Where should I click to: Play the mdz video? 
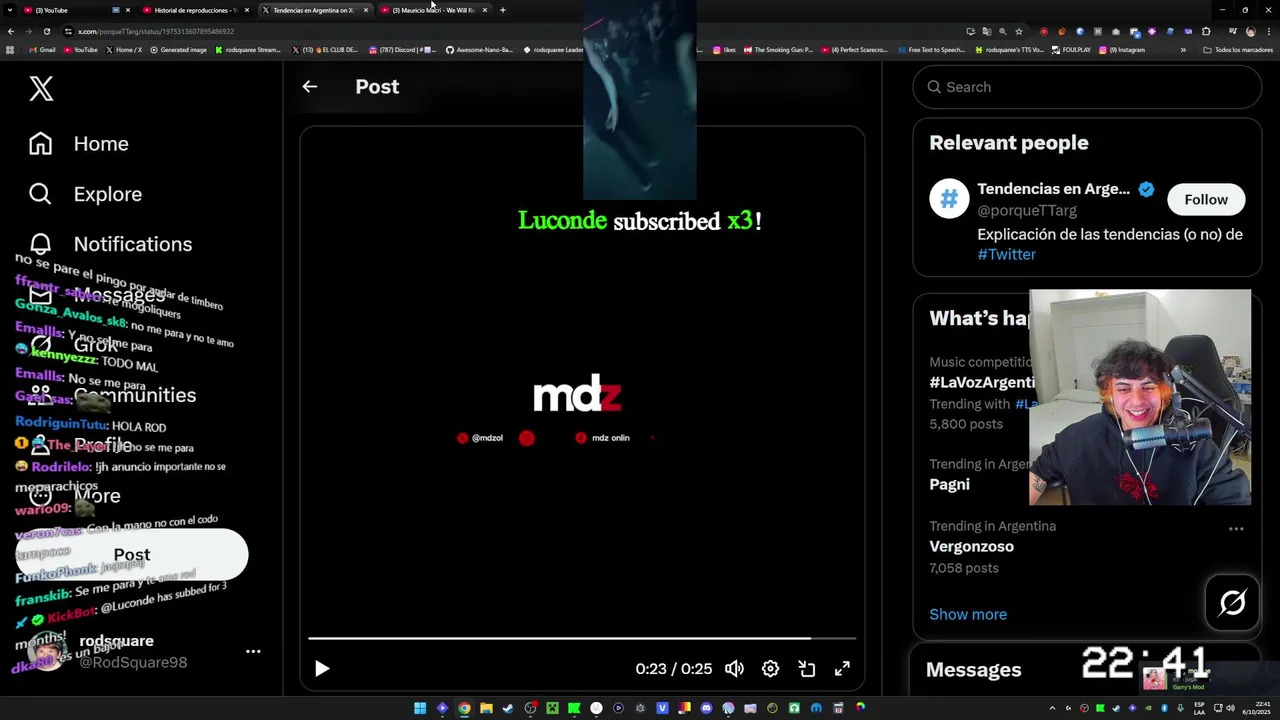point(322,669)
